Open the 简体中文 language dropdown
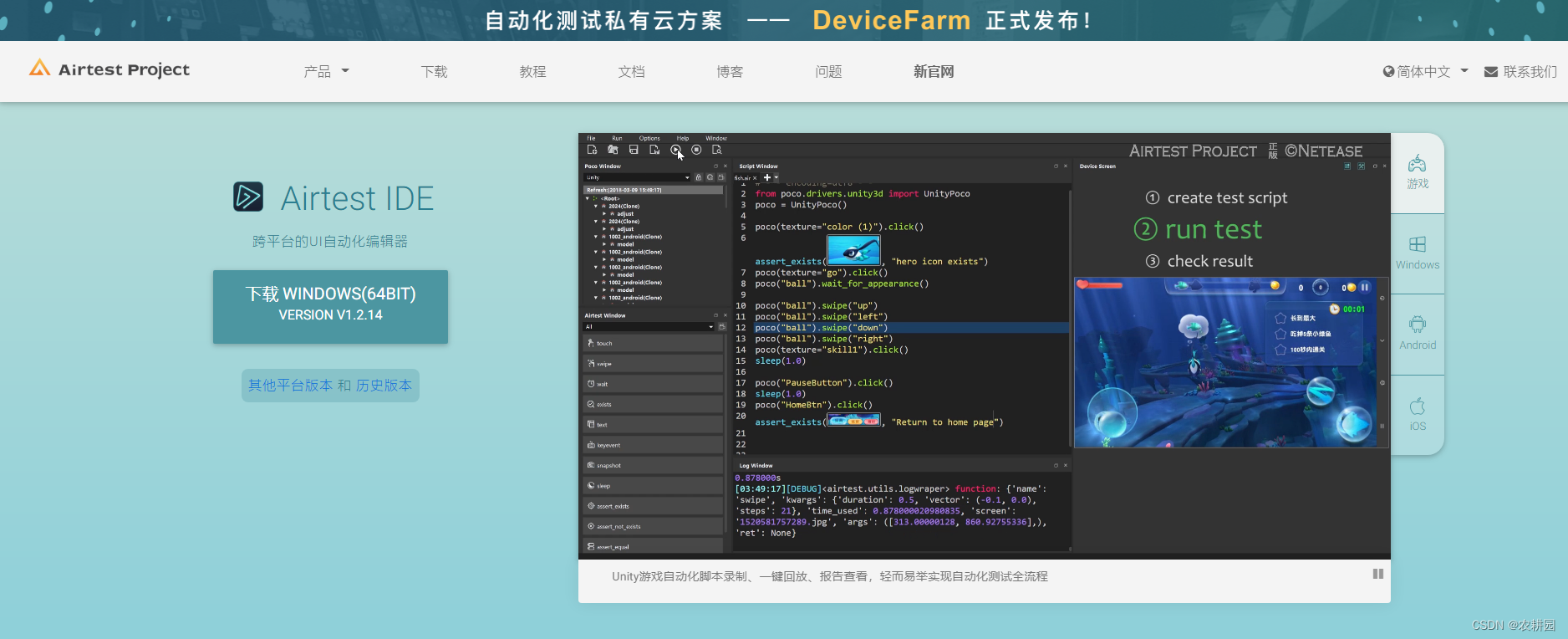The image size is (1568, 639). pyautogui.click(x=1425, y=71)
